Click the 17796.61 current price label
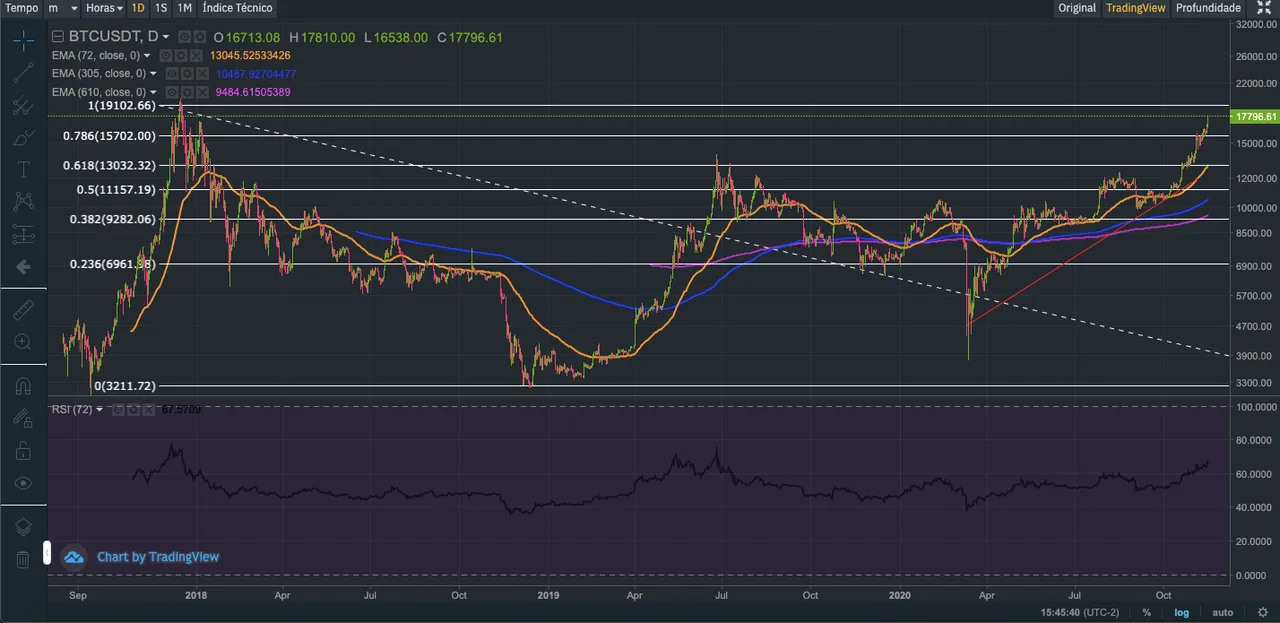 [1254, 117]
